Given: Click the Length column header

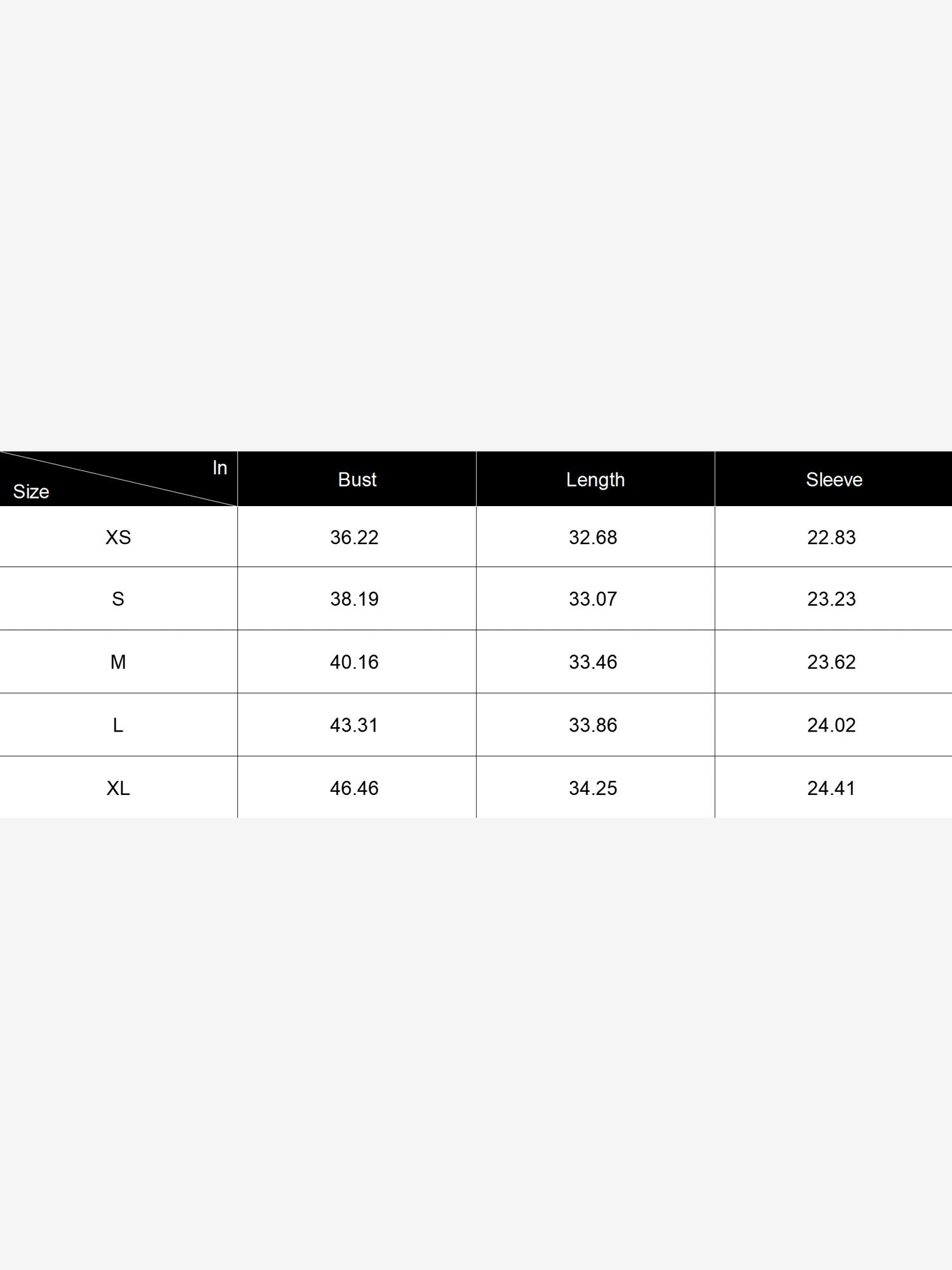Looking at the screenshot, I should click(595, 479).
